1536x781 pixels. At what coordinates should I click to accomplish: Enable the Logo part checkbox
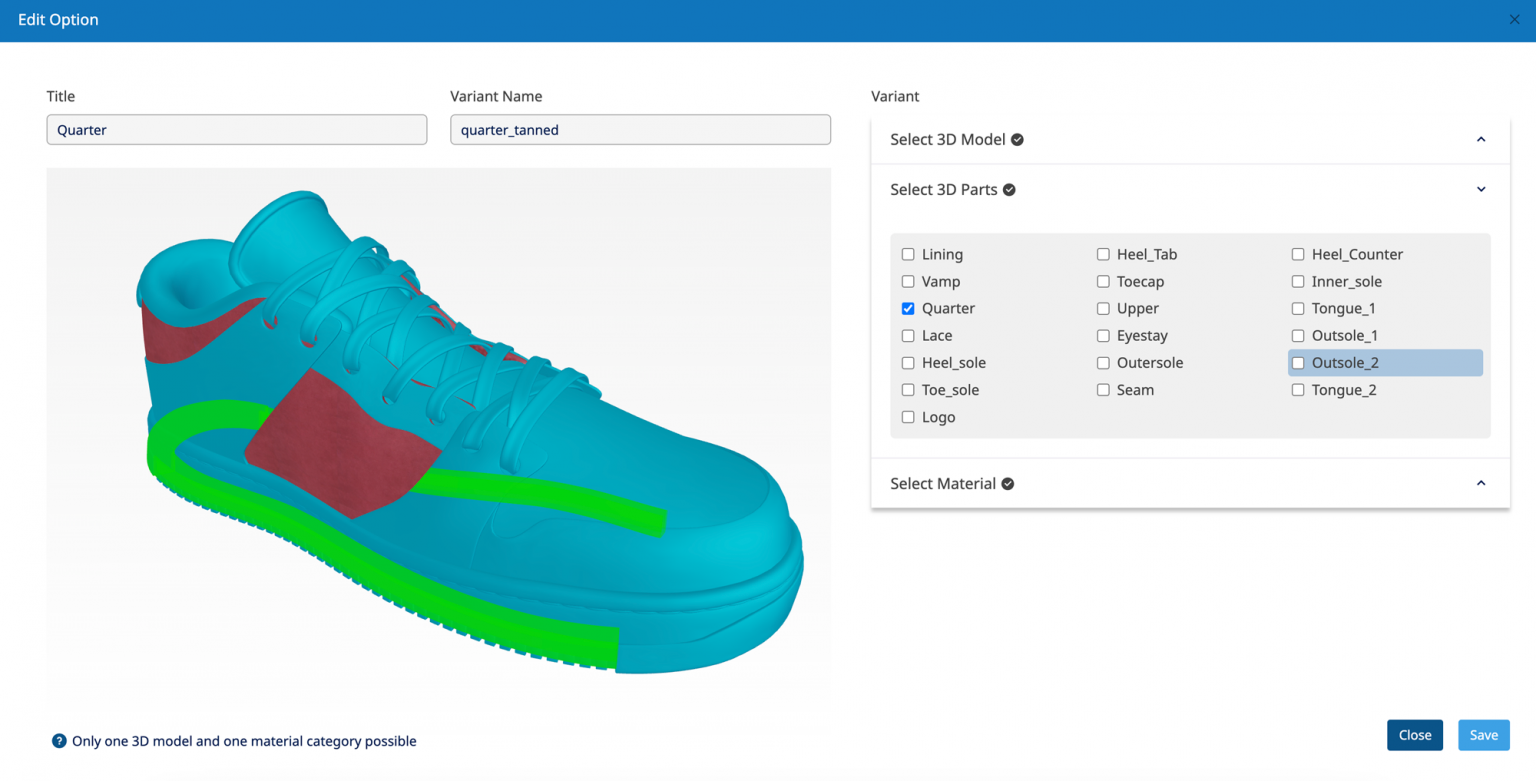[x=907, y=417]
